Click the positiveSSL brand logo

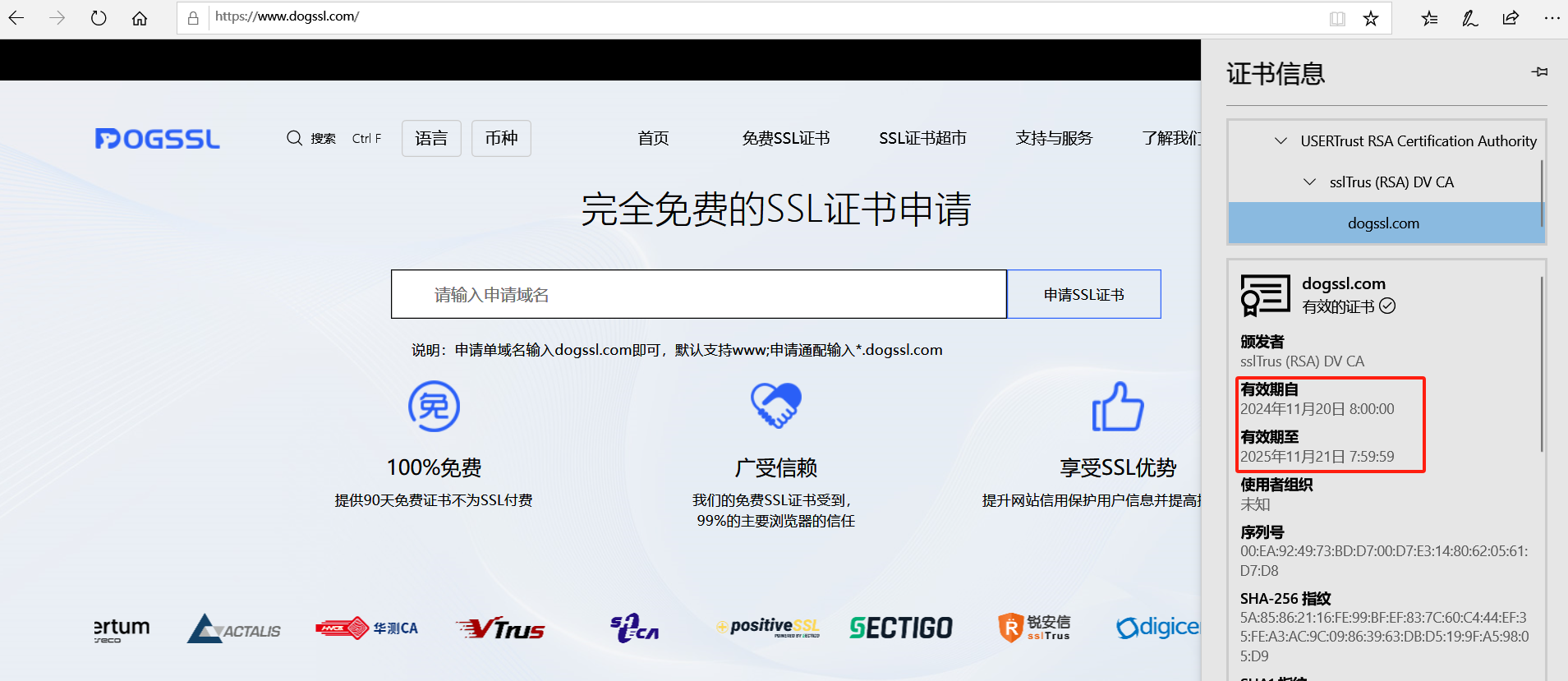pos(768,628)
